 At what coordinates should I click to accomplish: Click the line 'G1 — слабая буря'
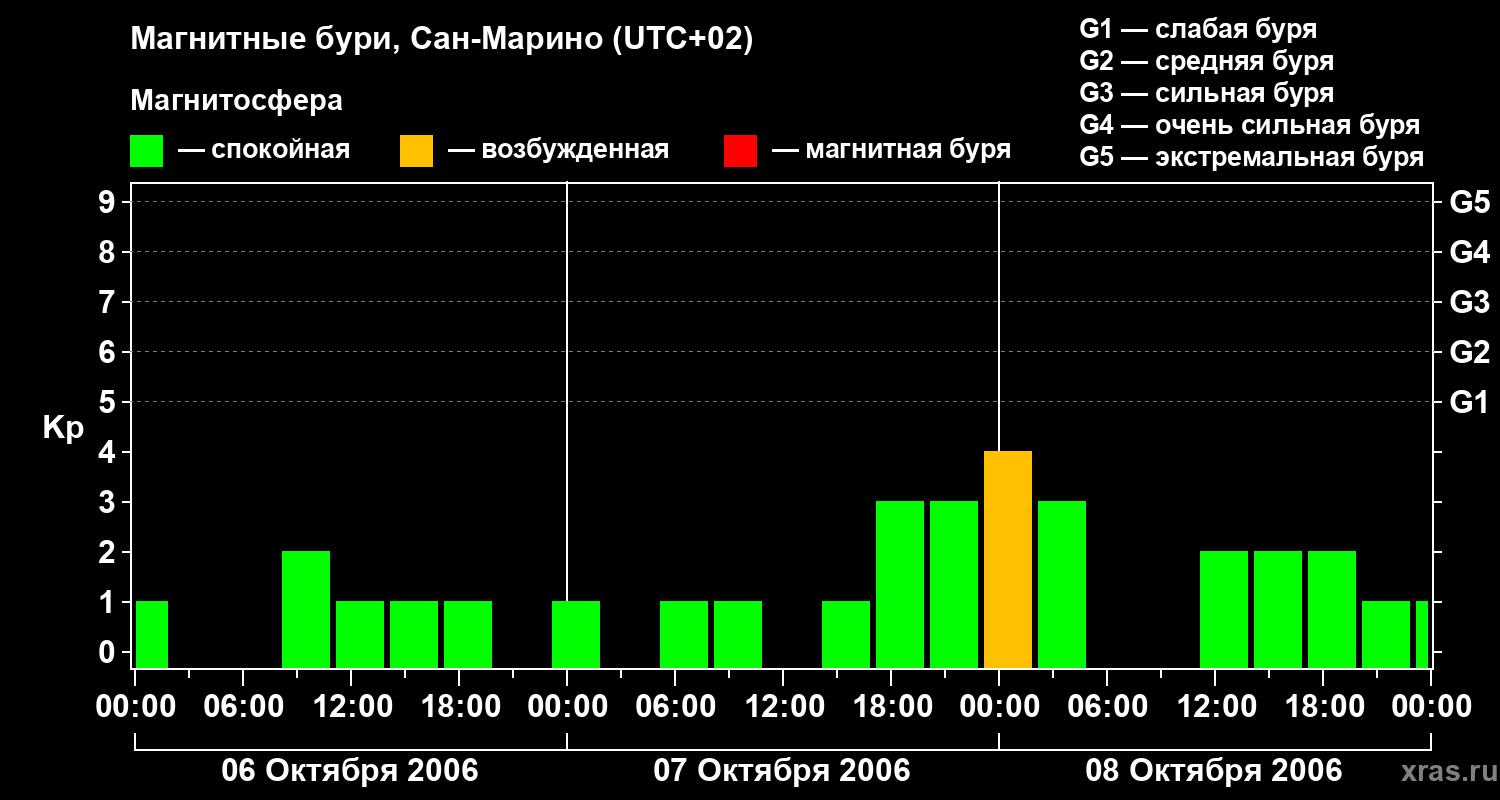[1198, 29]
